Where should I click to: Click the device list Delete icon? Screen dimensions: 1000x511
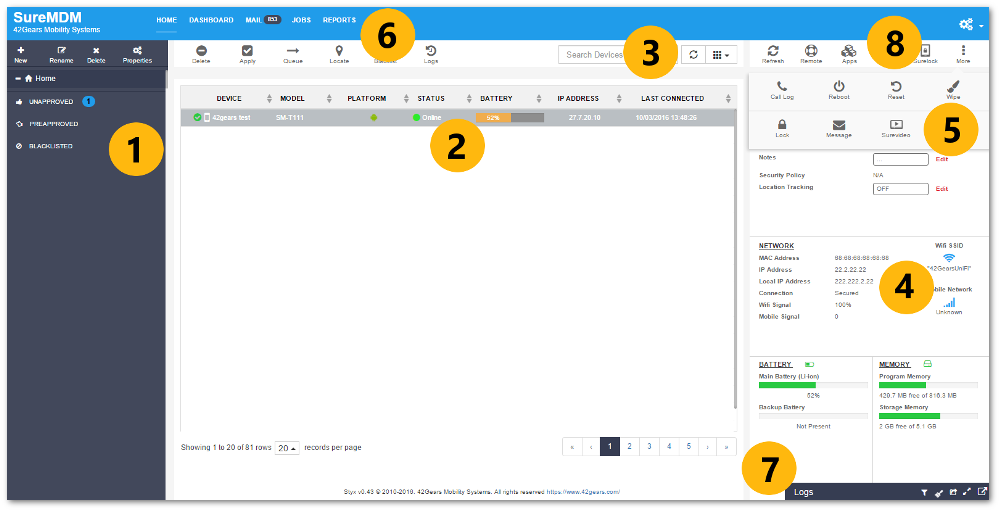[x=201, y=50]
